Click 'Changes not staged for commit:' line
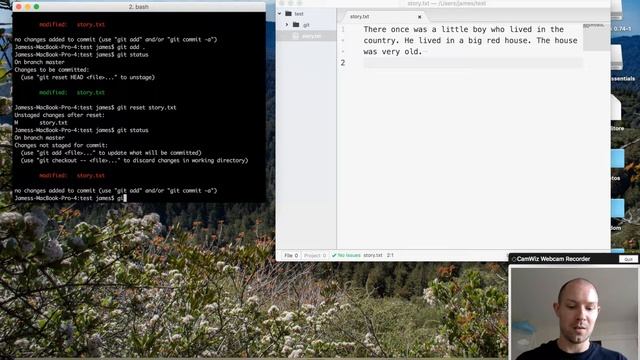Viewport: 640px width, 360px height. click(x=61, y=145)
